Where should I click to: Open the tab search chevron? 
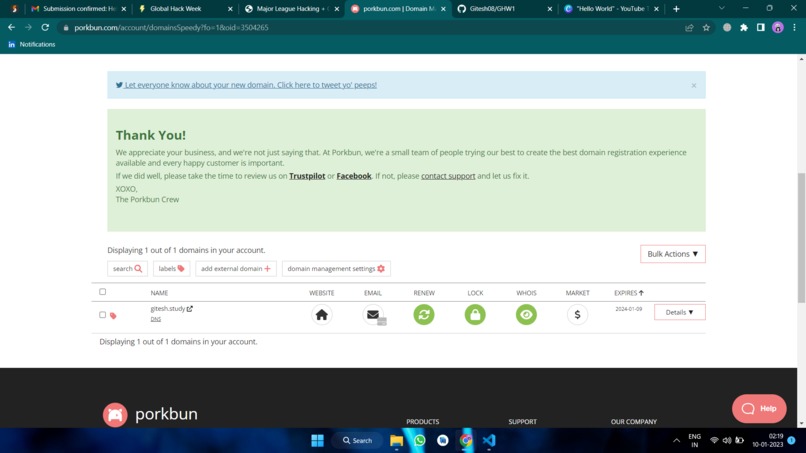tap(722, 8)
